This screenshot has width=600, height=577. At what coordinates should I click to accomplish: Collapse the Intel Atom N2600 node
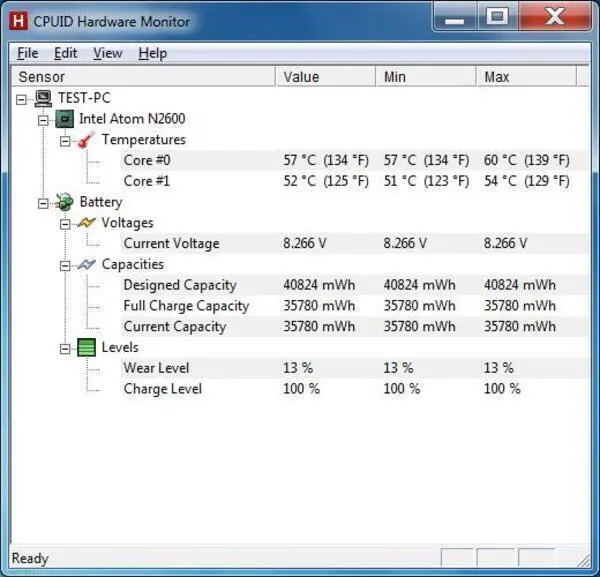tap(43, 121)
